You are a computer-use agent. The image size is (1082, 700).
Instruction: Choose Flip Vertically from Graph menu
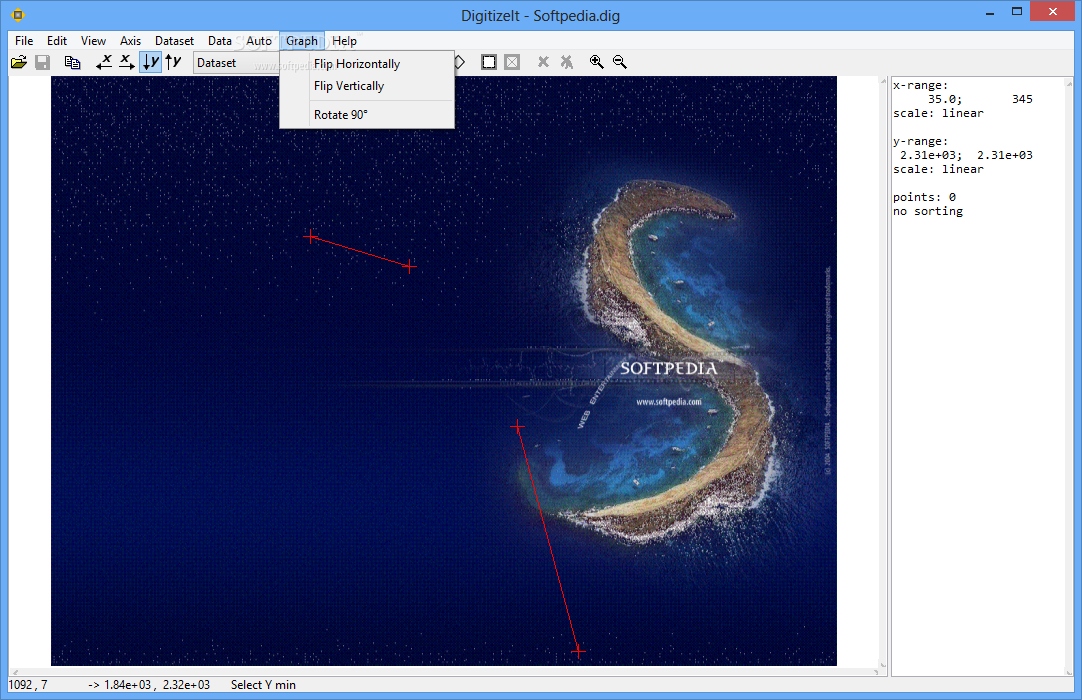click(367, 86)
